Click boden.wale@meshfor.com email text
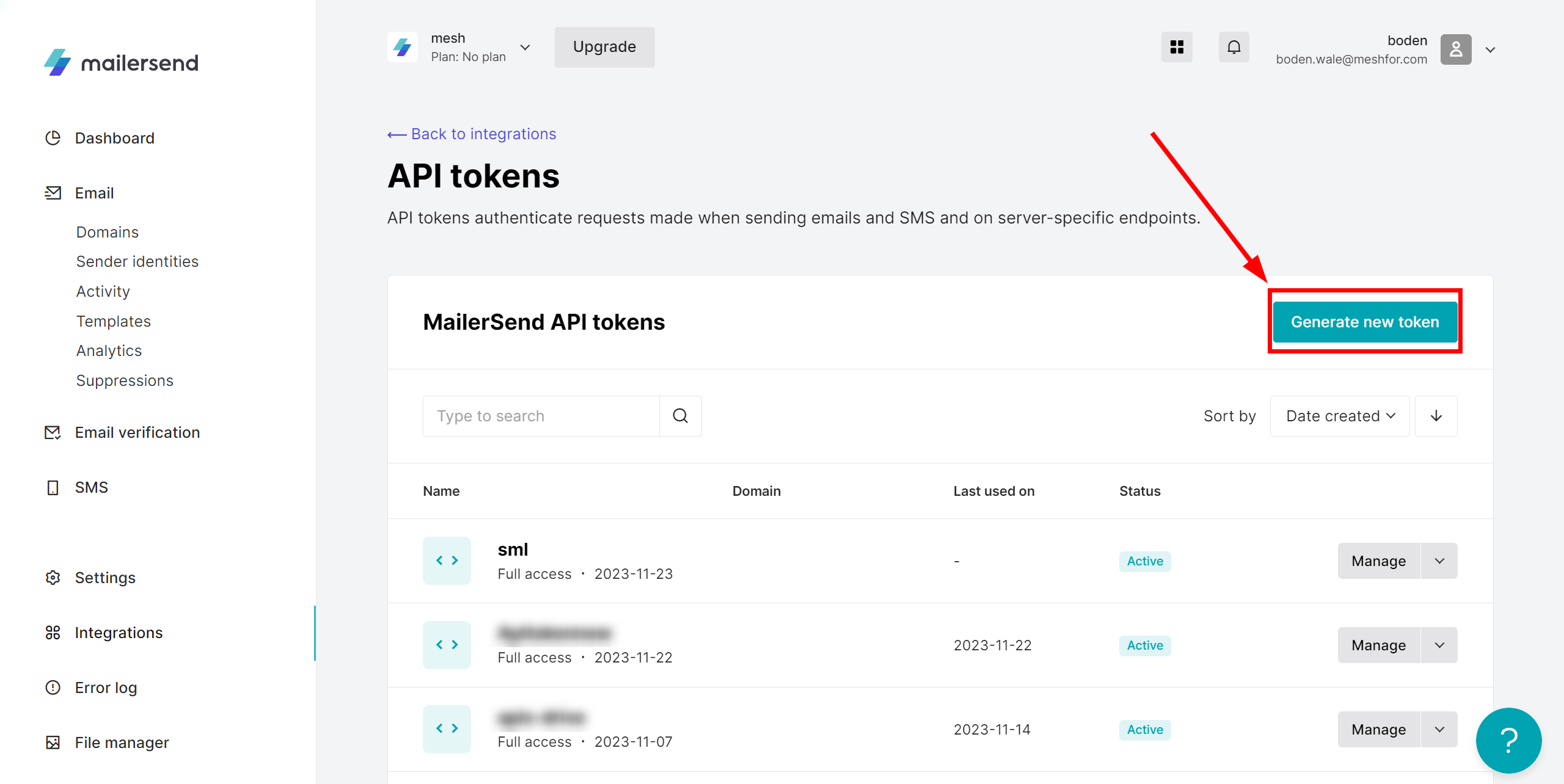Screen dimensions: 1564x784 point(1351,59)
